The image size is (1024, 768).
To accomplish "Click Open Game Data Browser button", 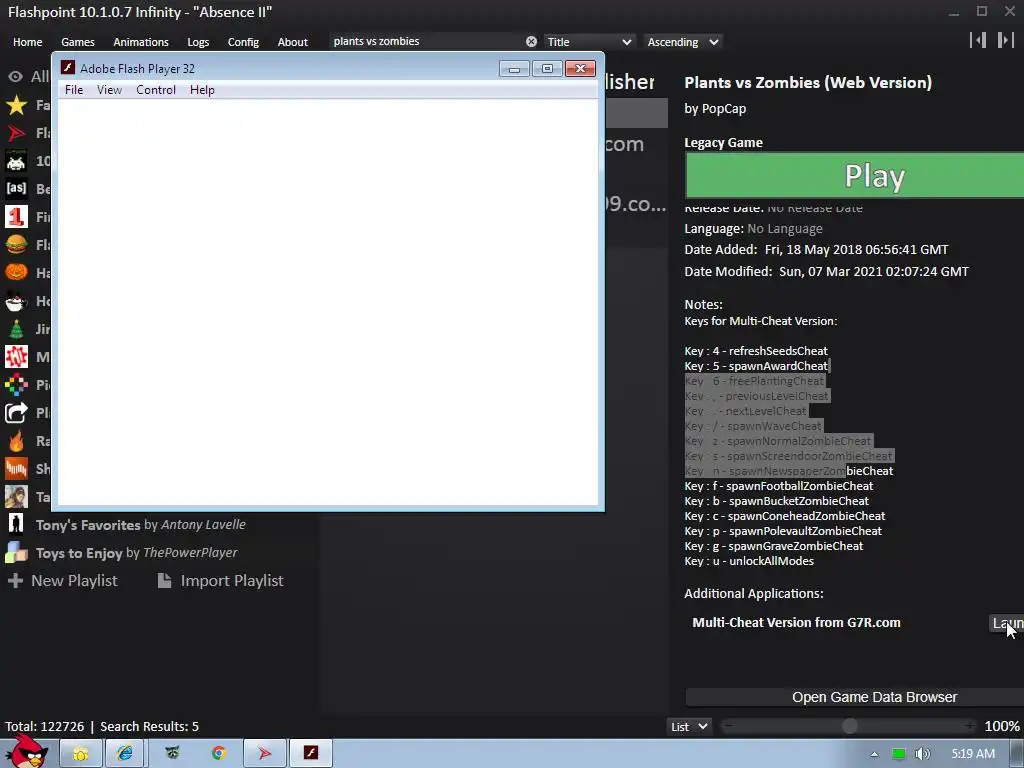I will [x=855, y=697].
